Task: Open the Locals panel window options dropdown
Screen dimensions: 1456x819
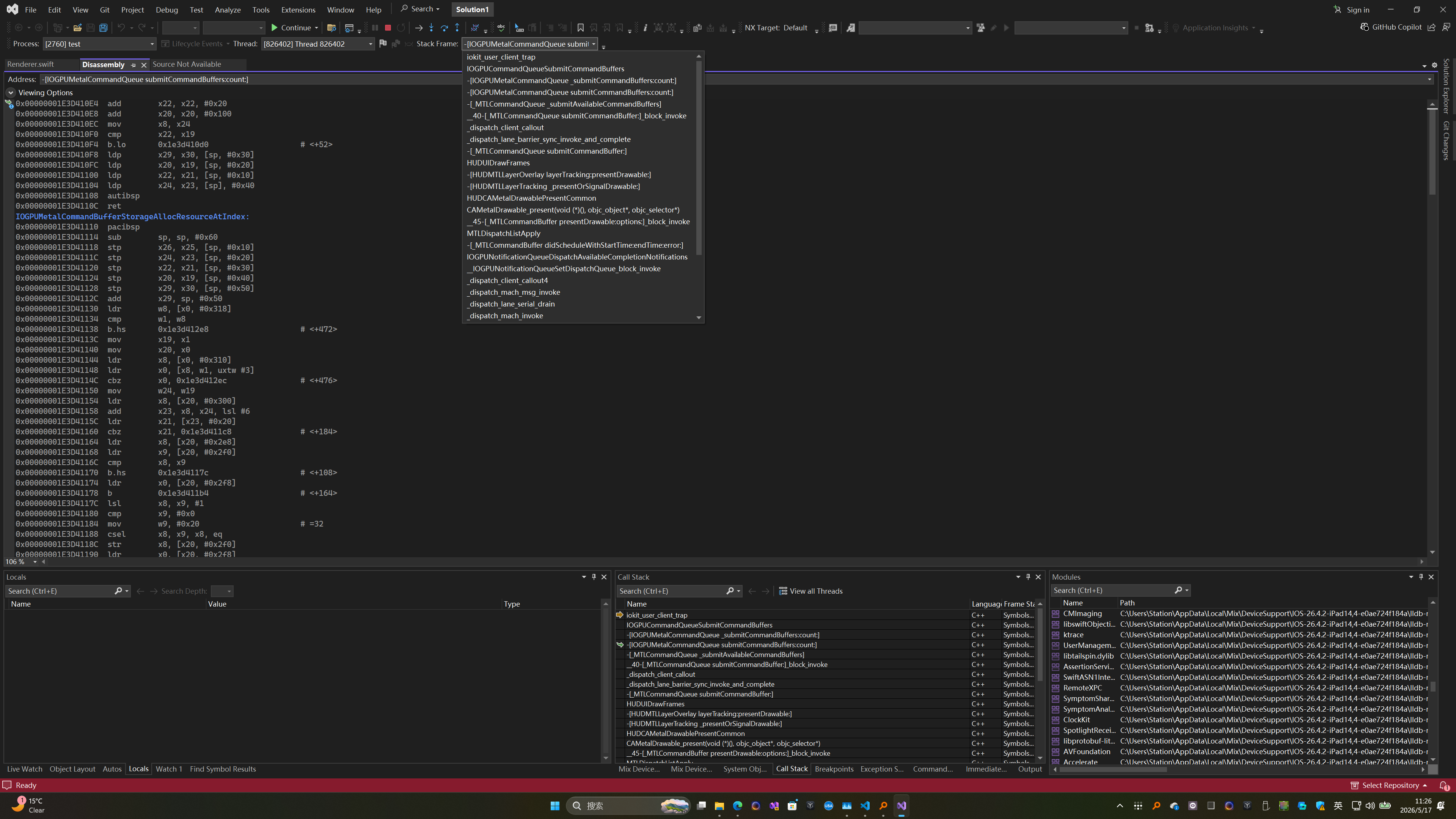Action: 584,577
